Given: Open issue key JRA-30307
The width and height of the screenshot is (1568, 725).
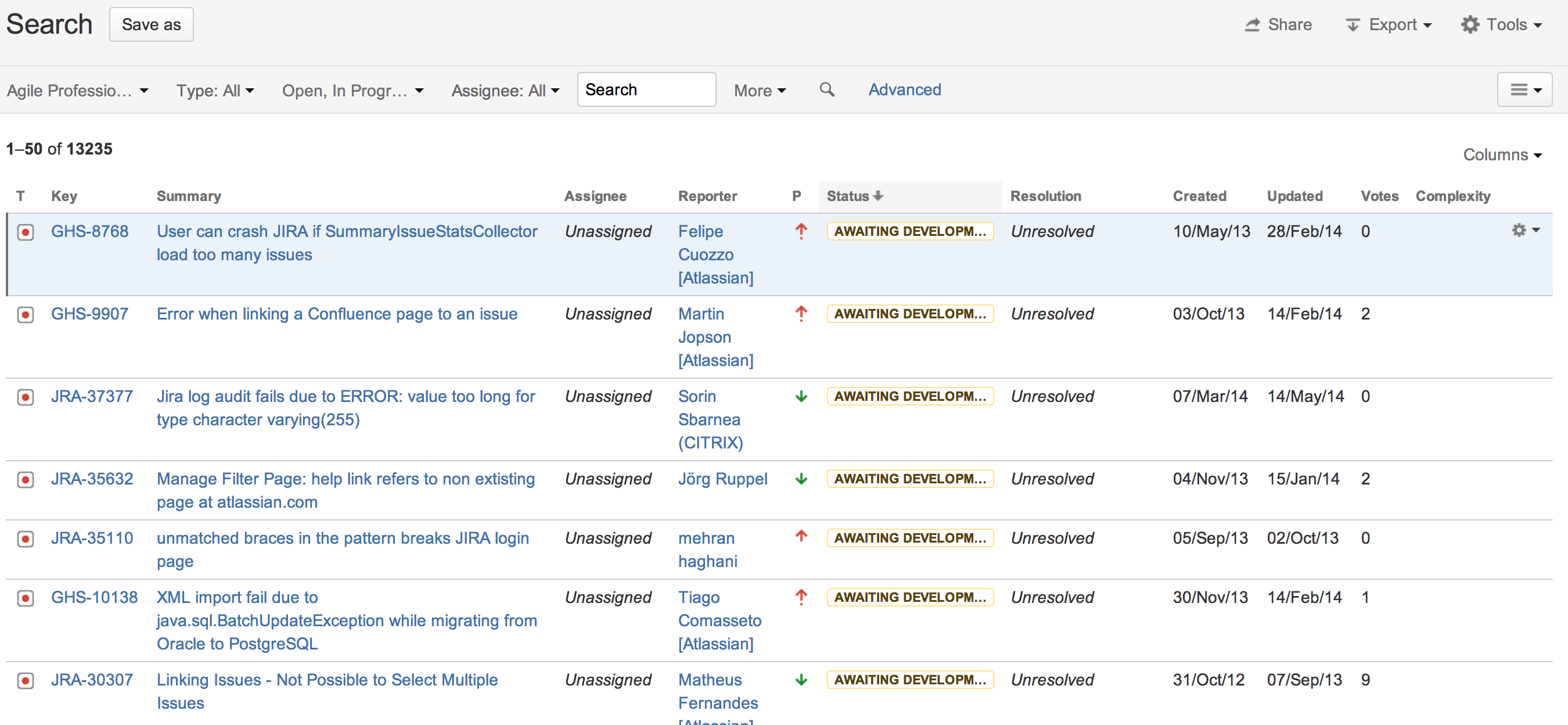Looking at the screenshot, I should tap(92, 680).
